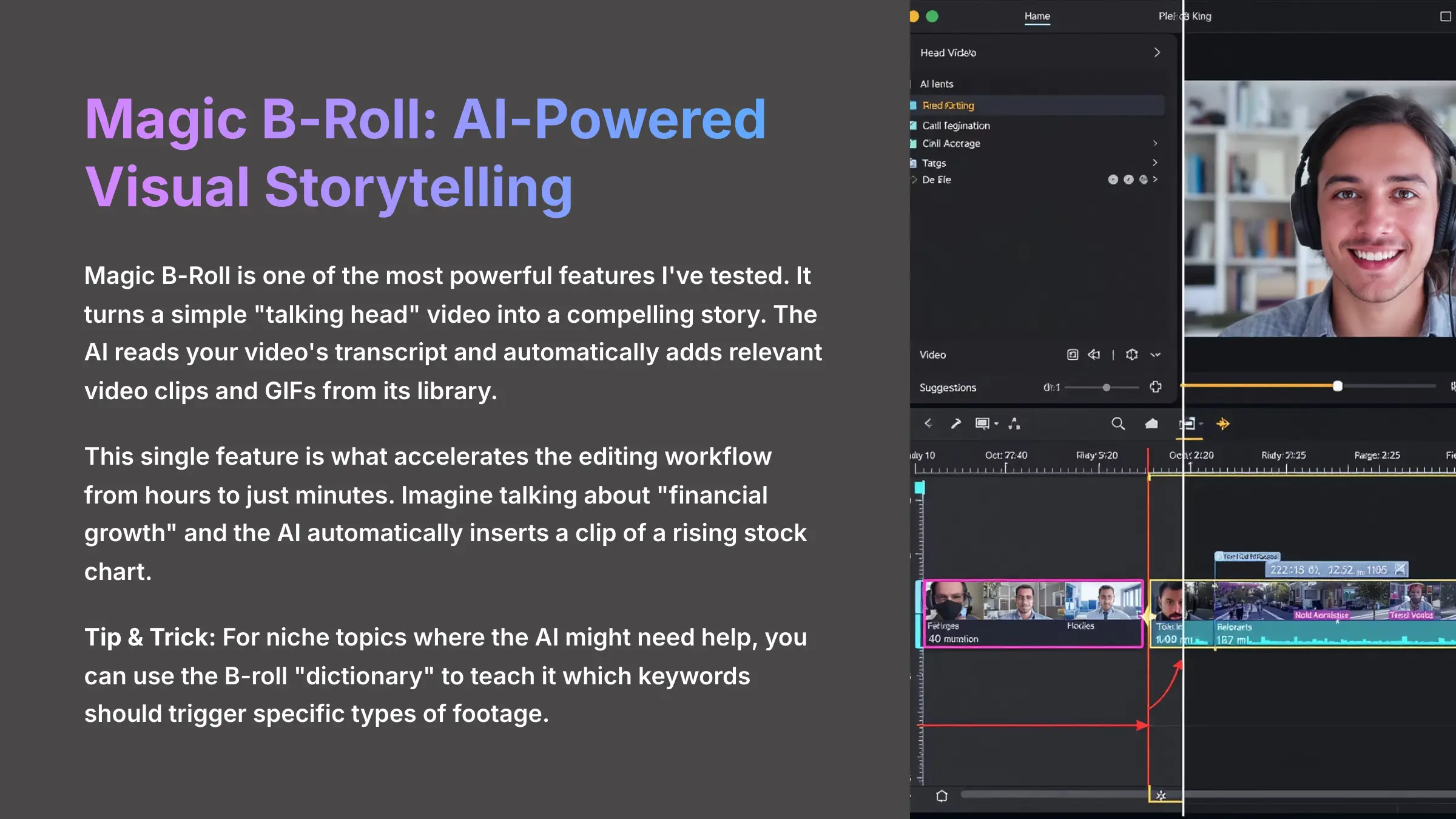The image size is (1456, 819).
Task: Click the picture-in-picture icon beside Video
Action: (x=1072, y=354)
